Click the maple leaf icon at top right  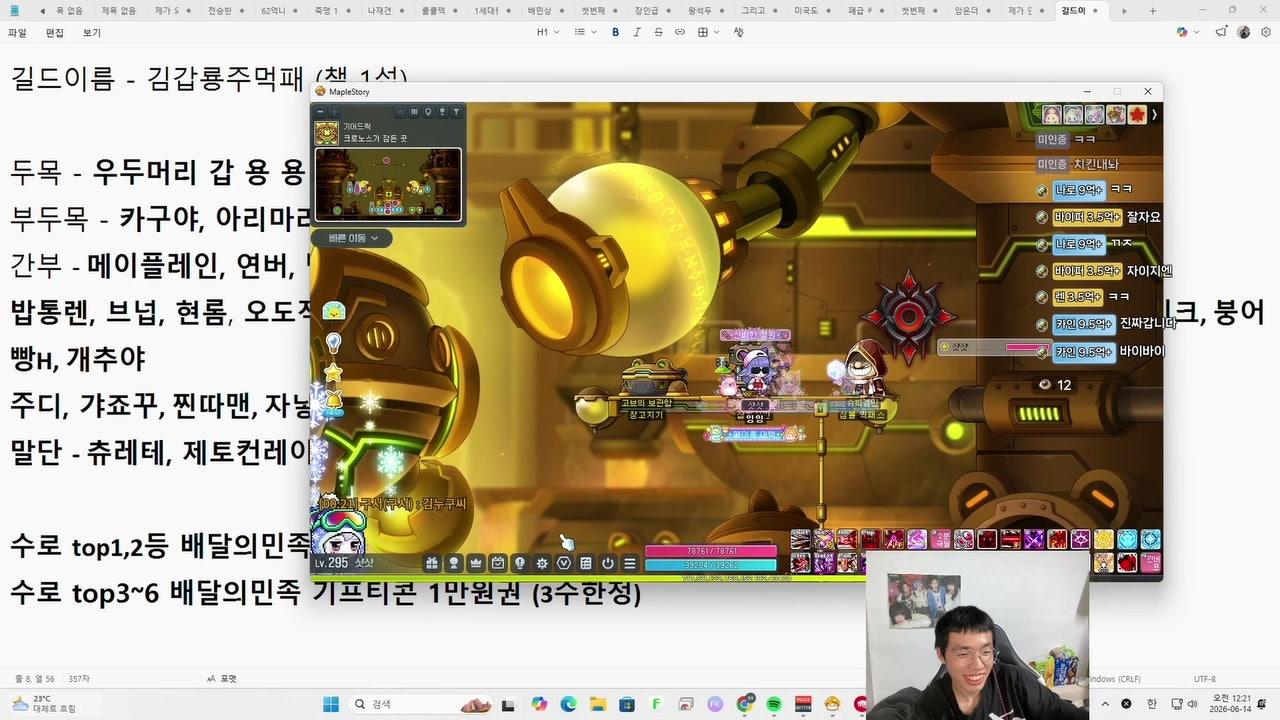click(1137, 114)
